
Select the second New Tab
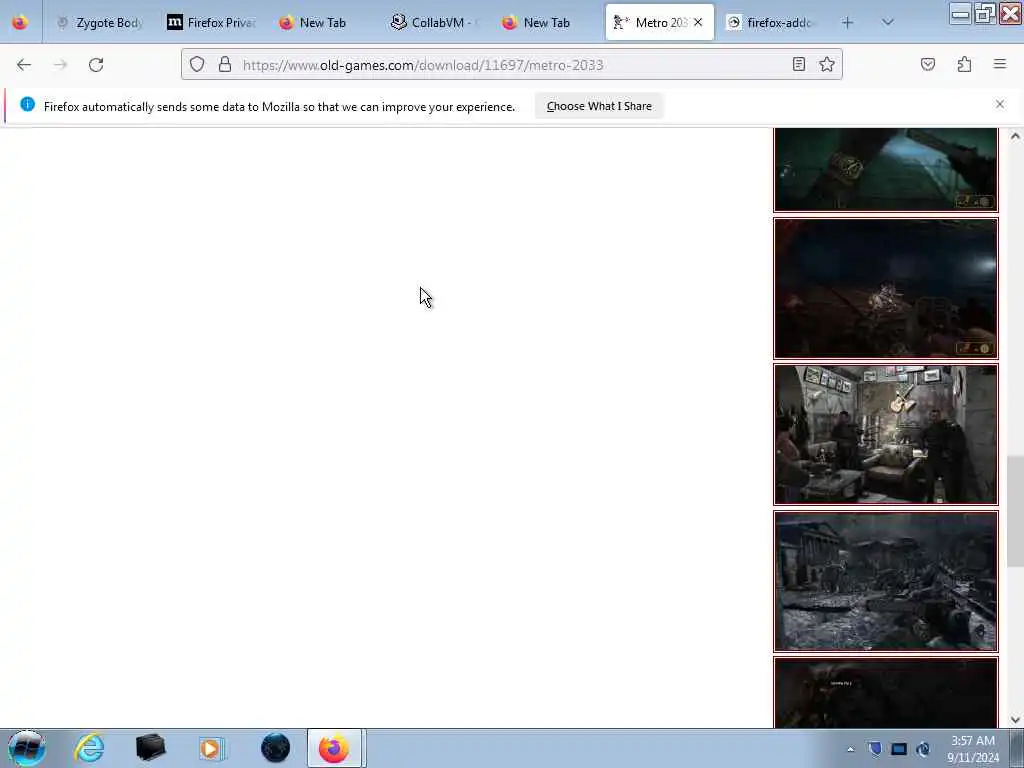coord(547,22)
